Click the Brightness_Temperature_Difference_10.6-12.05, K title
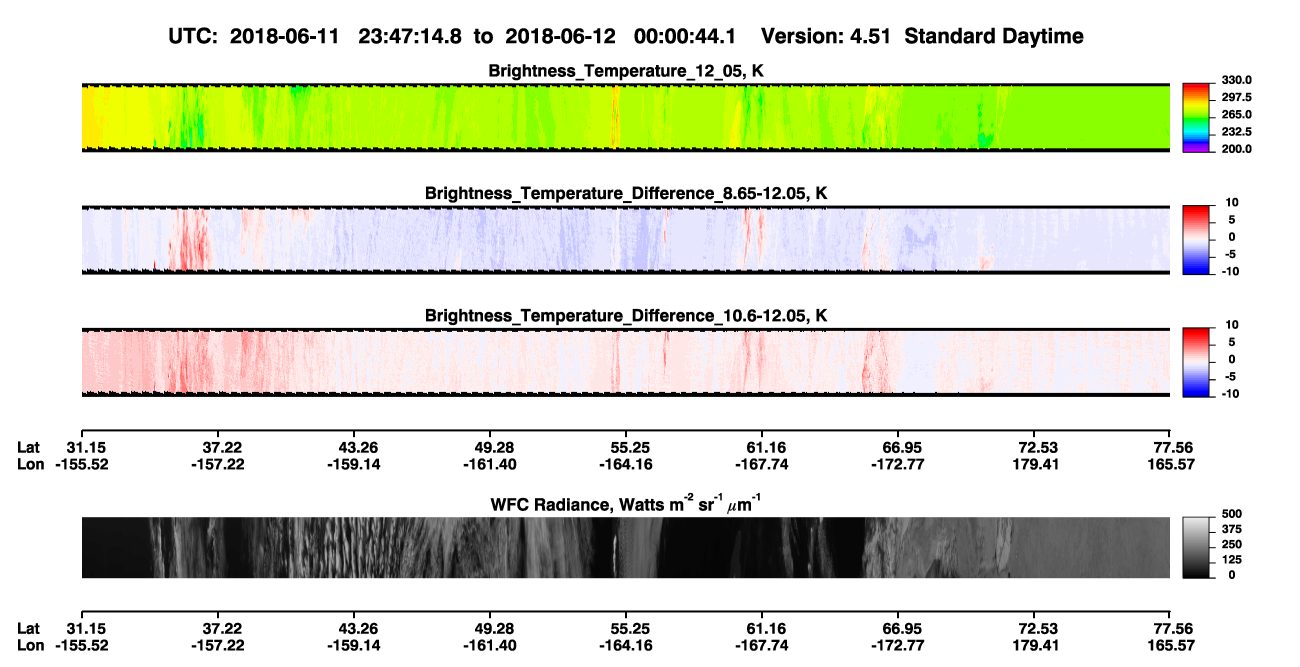The width and height of the screenshot is (1300, 667). point(626,315)
